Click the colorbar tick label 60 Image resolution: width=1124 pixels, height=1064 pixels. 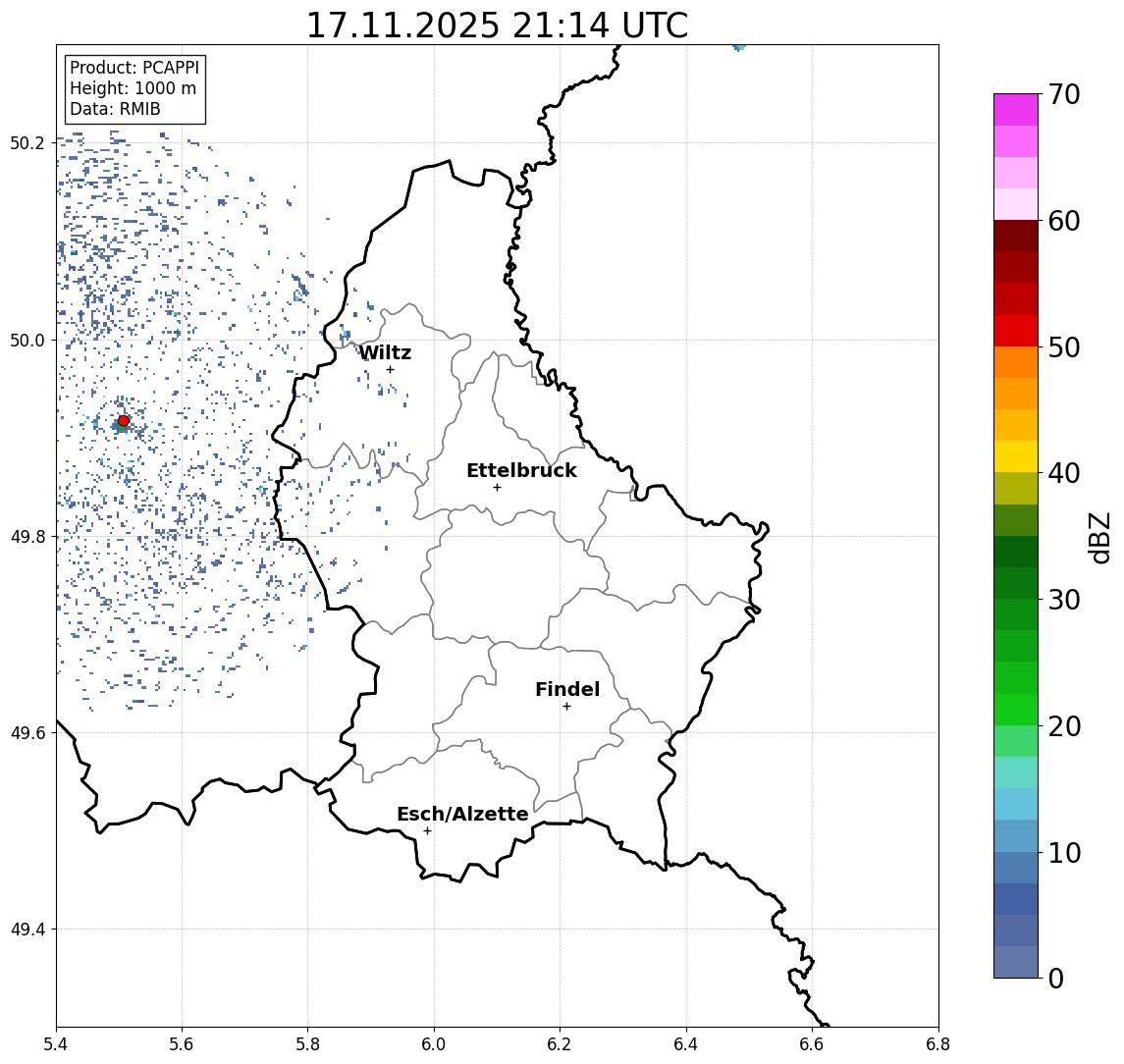[1064, 222]
